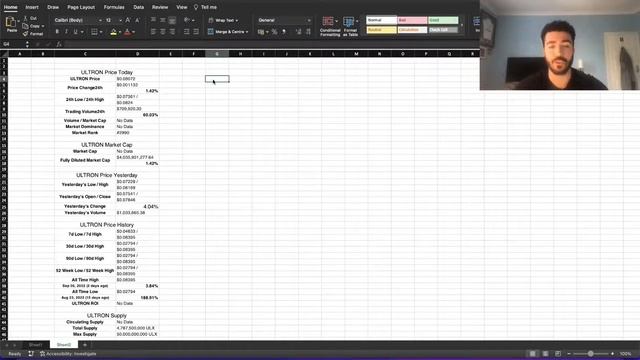Open Conditional Formatting menu
640x360 pixels.
click(330, 27)
